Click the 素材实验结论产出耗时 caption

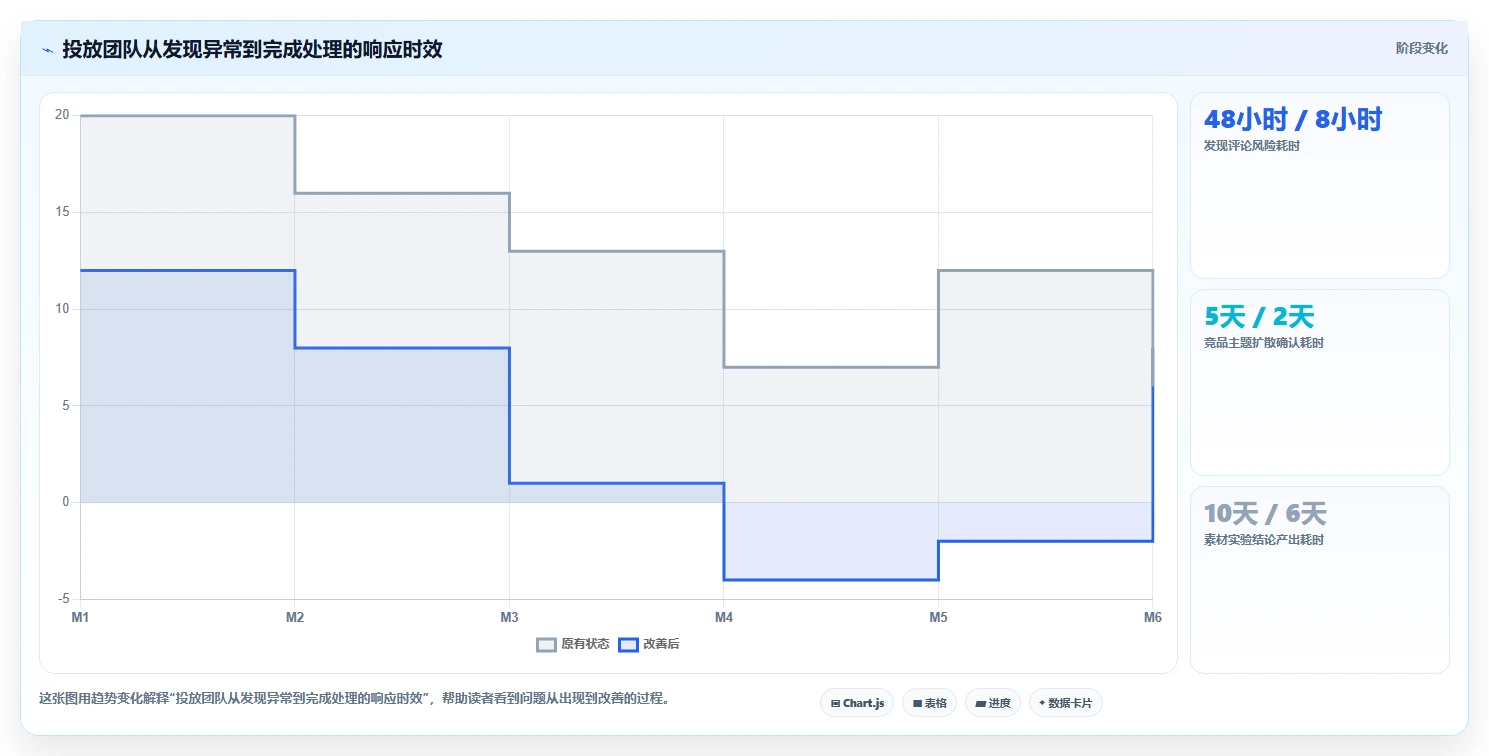pos(1264,540)
